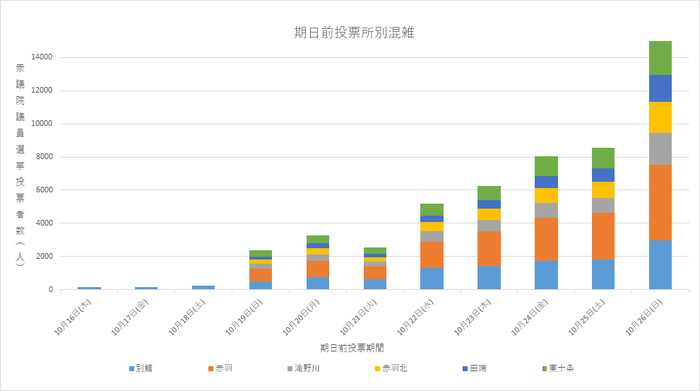Select the green segment of the 10月19日 bar

[x=261, y=254]
